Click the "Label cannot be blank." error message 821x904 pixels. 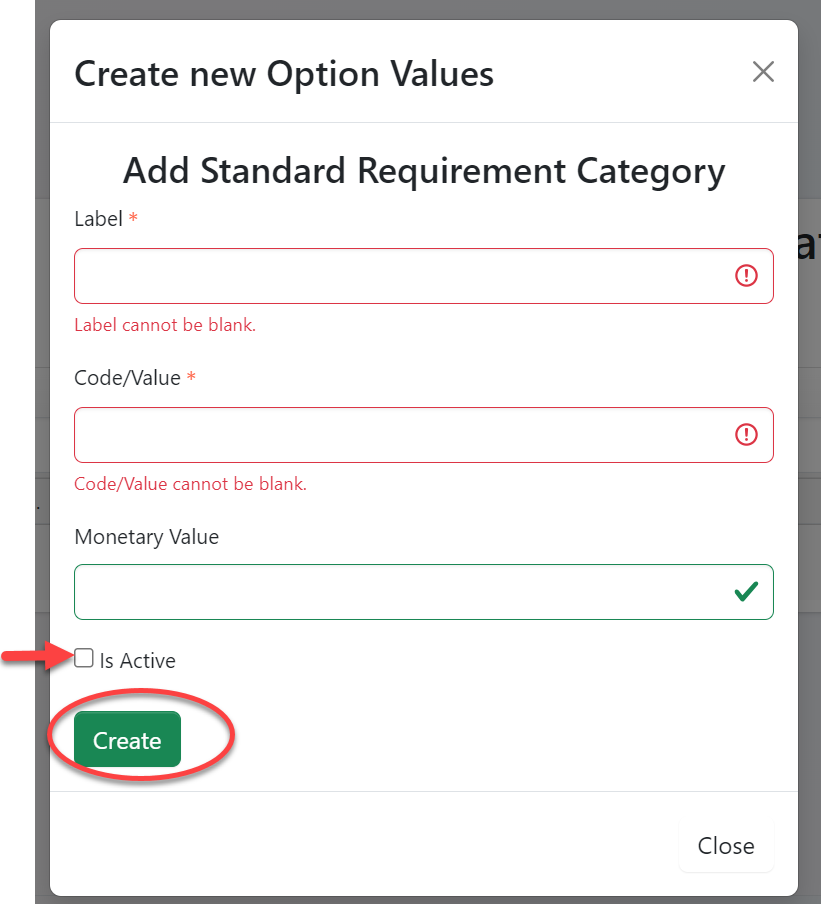165,325
